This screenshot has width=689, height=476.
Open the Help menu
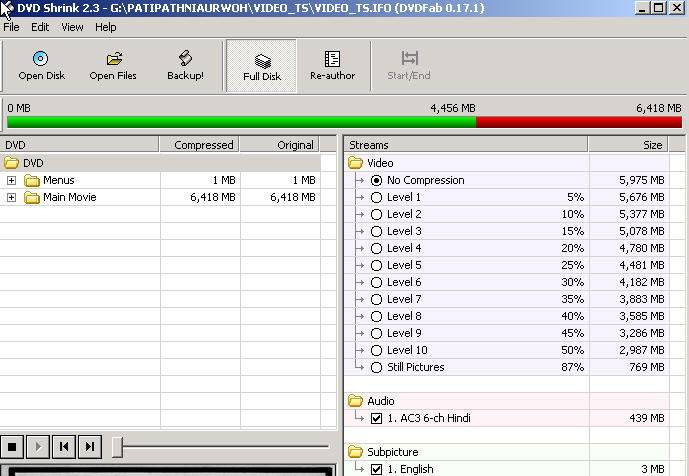pos(105,27)
